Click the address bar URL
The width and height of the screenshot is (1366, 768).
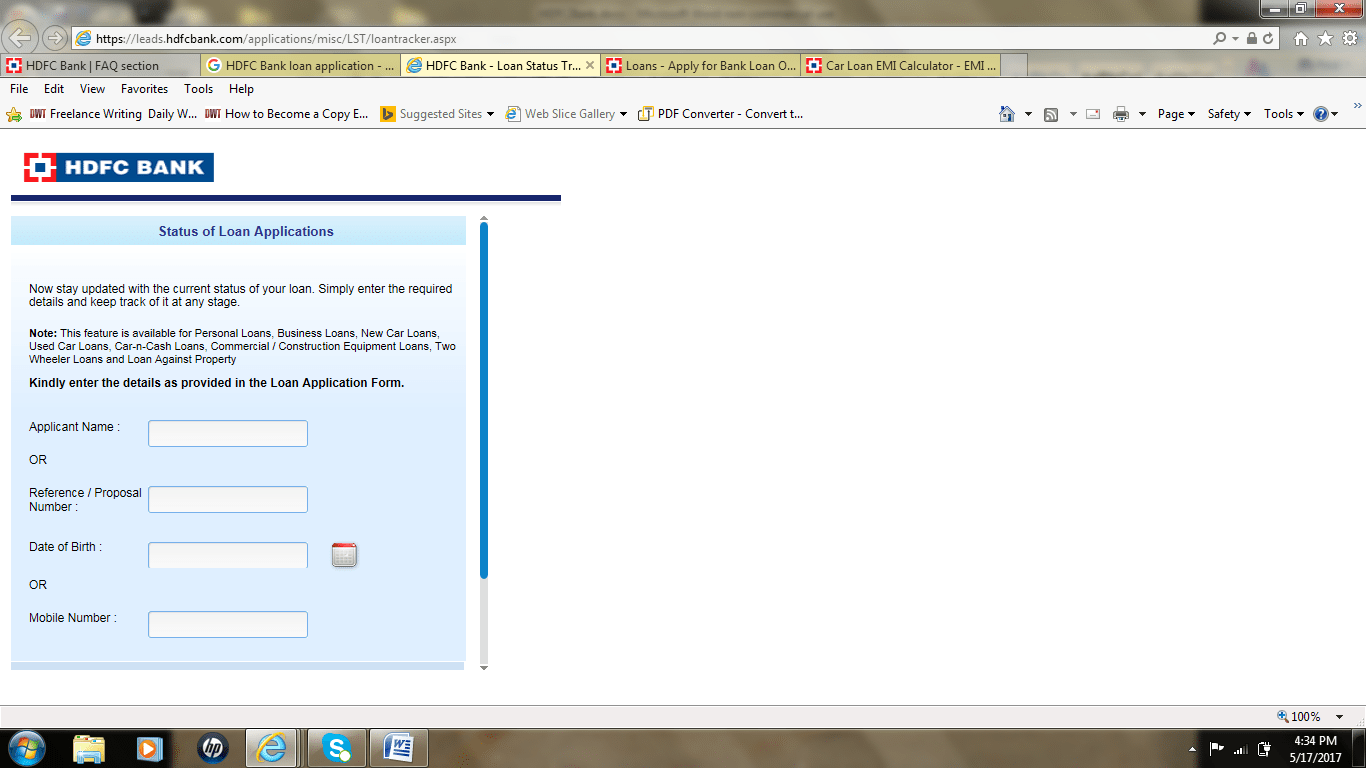(x=276, y=39)
